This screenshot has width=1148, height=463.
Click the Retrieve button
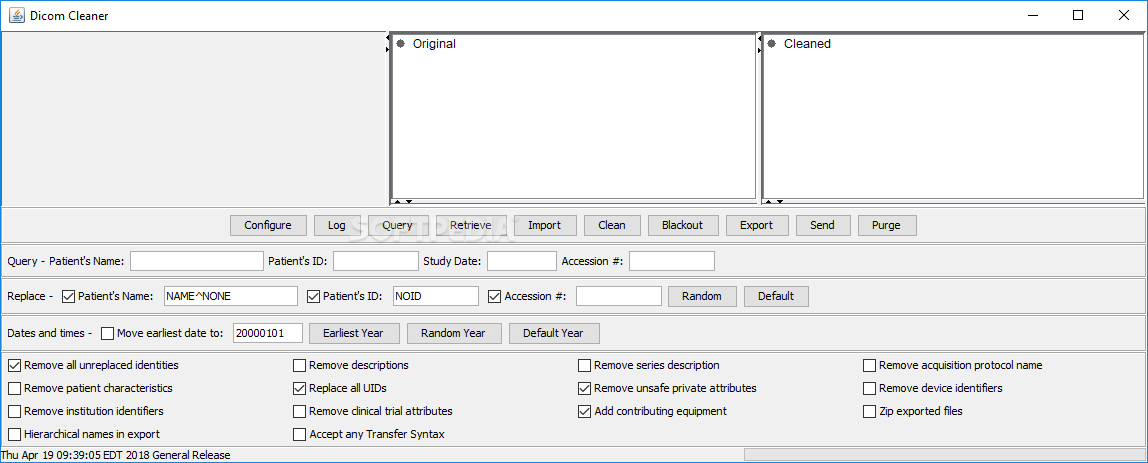click(x=471, y=225)
